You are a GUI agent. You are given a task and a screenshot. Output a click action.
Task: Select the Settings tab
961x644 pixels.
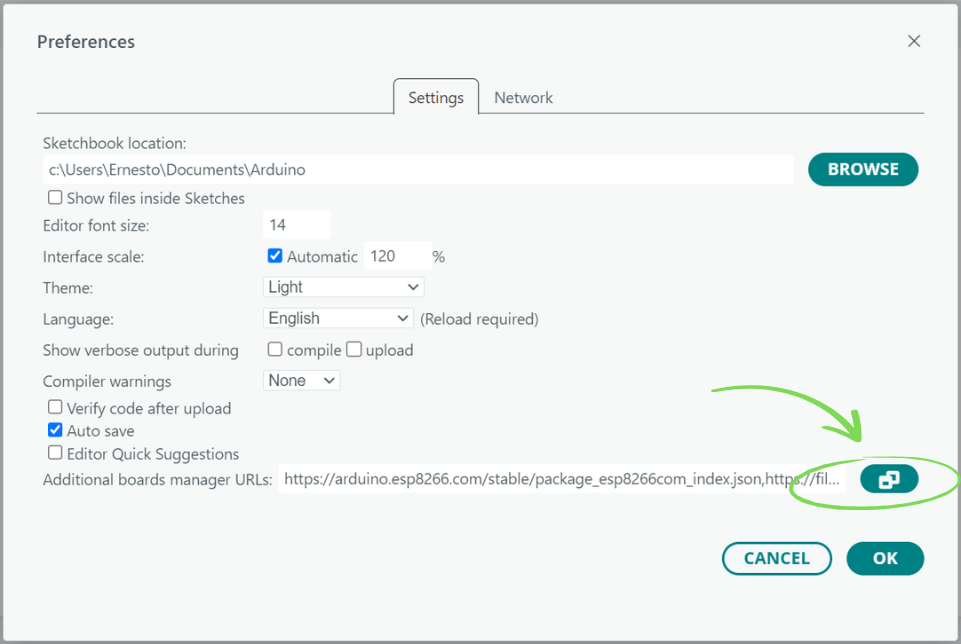click(x=436, y=98)
